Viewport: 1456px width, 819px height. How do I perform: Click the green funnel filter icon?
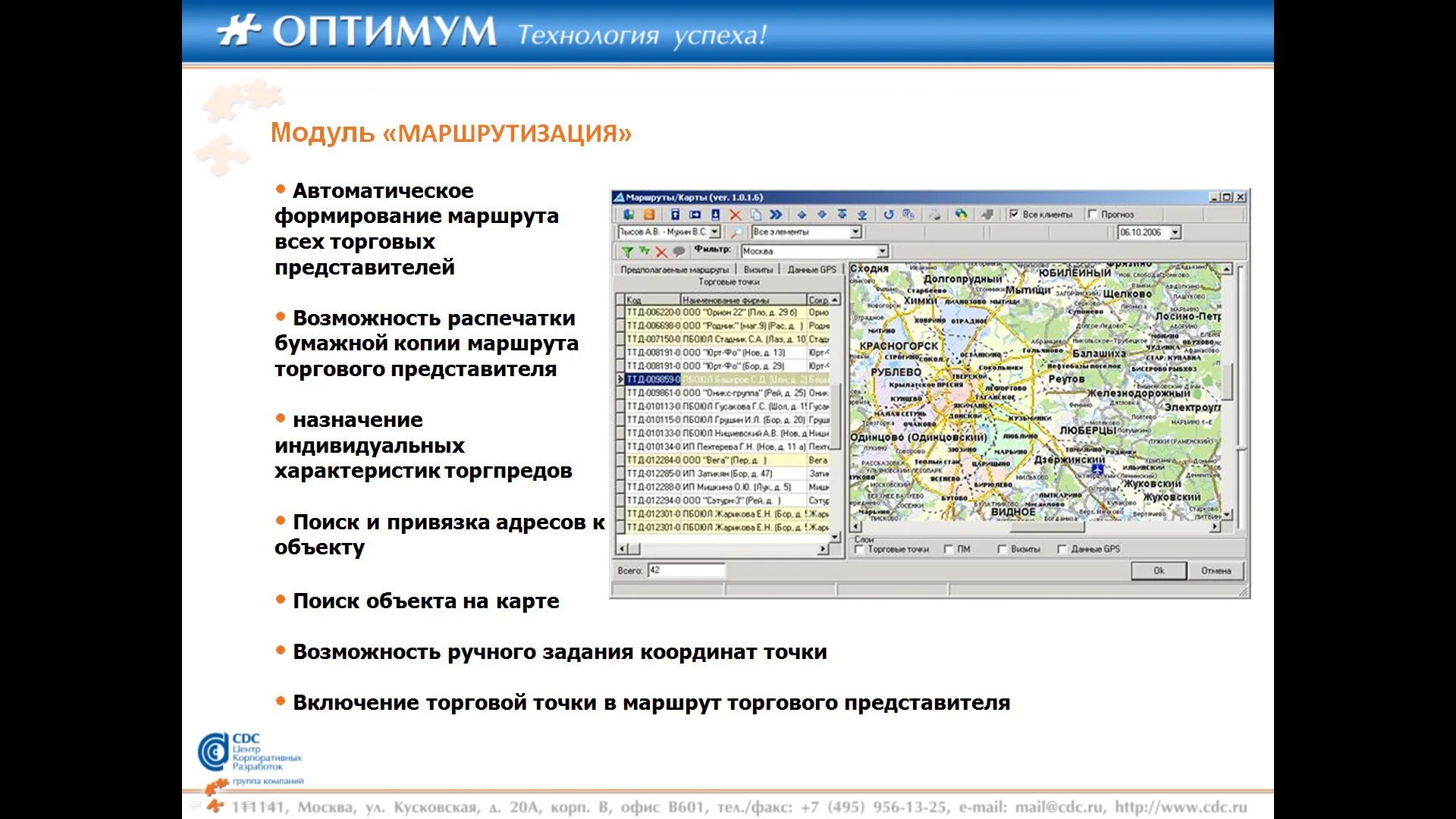[626, 252]
